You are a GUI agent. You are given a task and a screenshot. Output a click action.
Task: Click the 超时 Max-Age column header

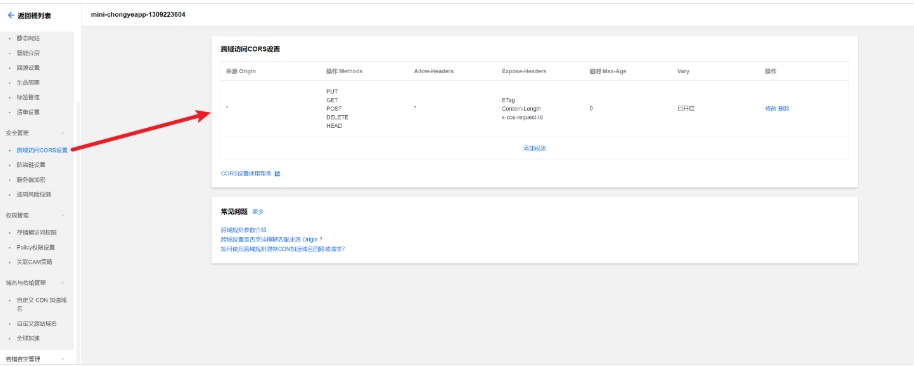pos(607,71)
